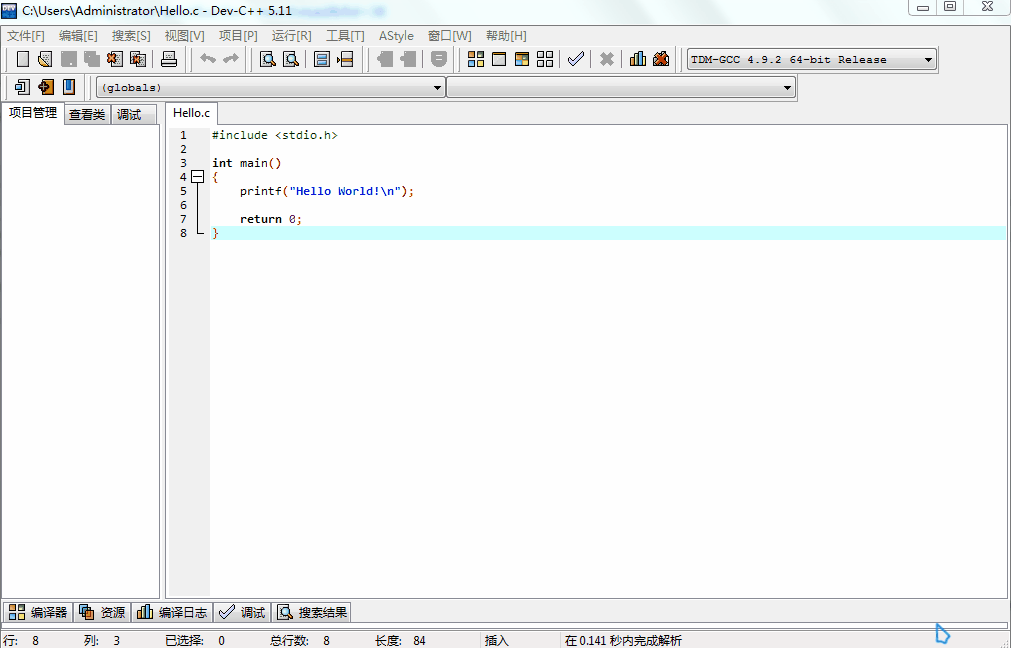Rebuild all with the four-empty-squares icon
1011x648 pixels.
point(545,59)
